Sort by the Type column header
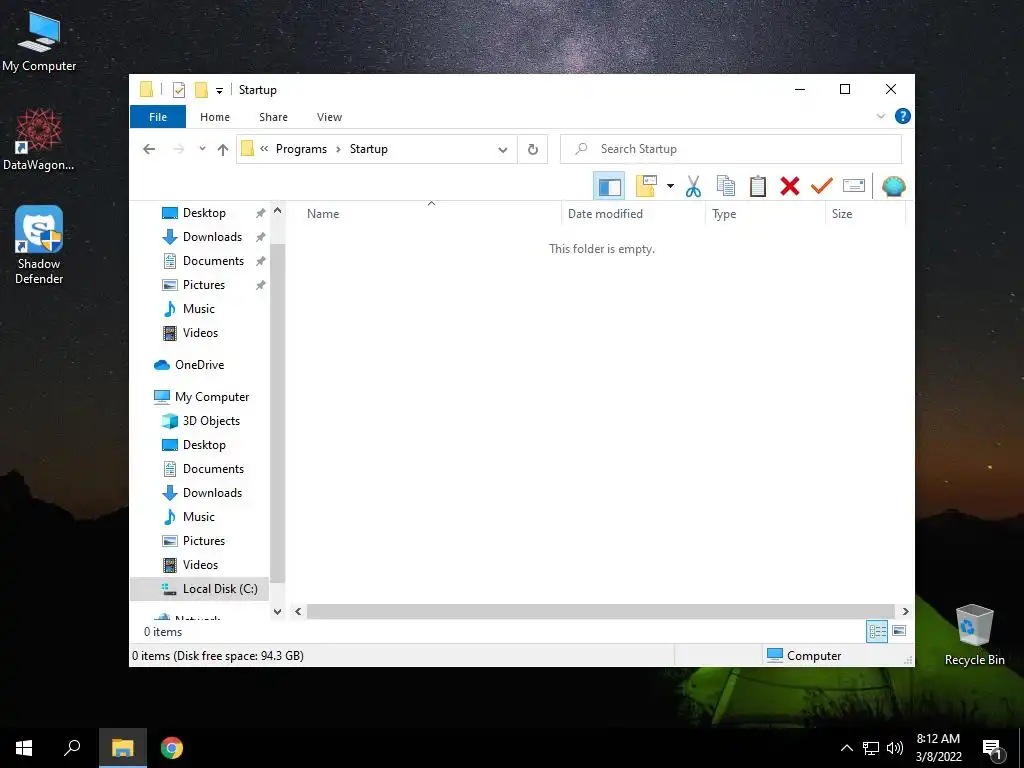 tap(765, 214)
